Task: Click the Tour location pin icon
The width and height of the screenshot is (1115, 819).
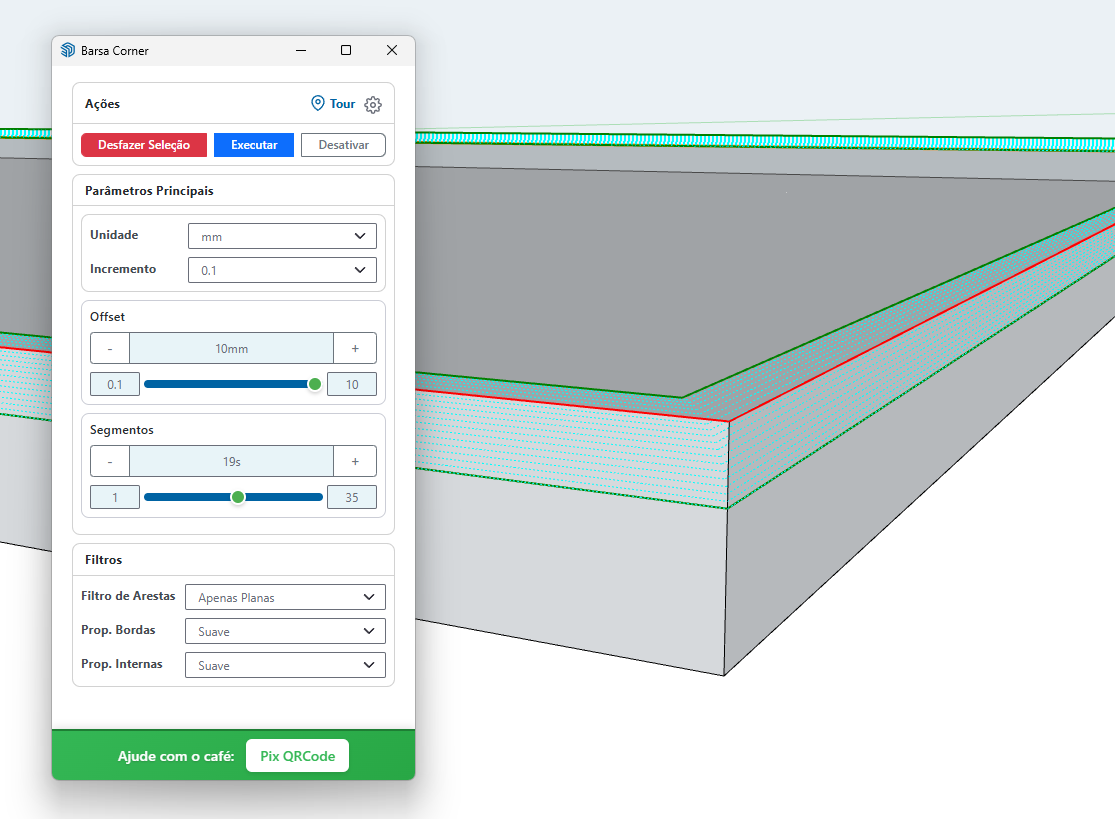Action: coord(318,103)
